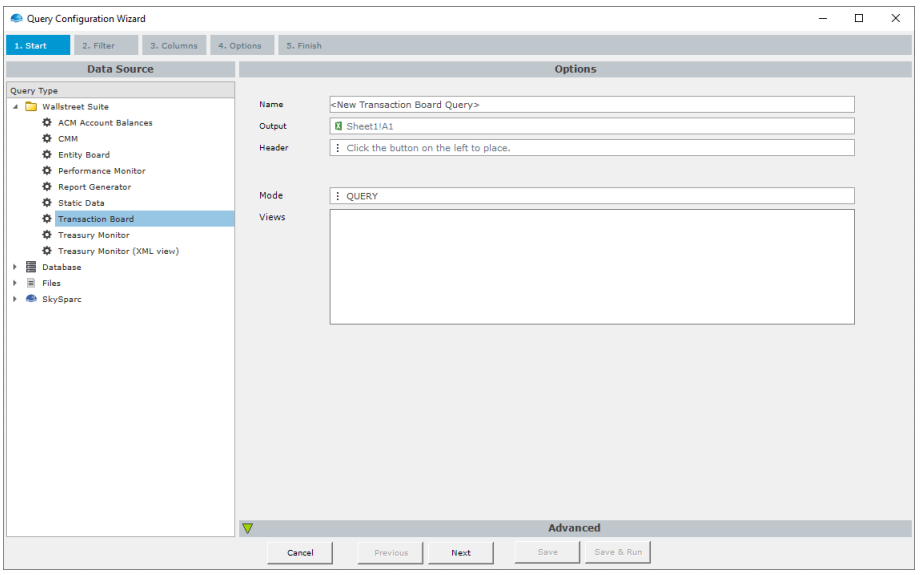Click the Excel icon in the Output field
The height and width of the screenshot is (575, 921).
pyautogui.click(x=338, y=126)
